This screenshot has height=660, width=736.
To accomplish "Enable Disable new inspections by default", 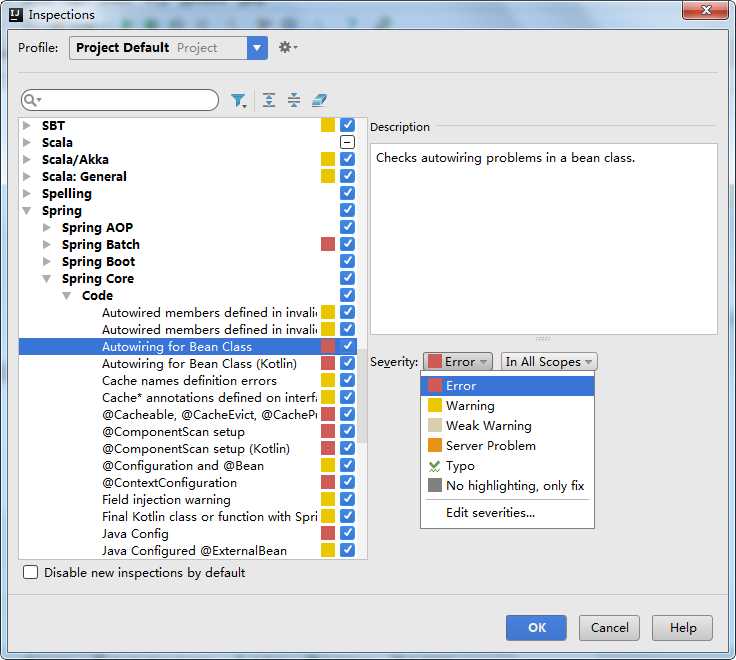I will pyautogui.click(x=31, y=572).
